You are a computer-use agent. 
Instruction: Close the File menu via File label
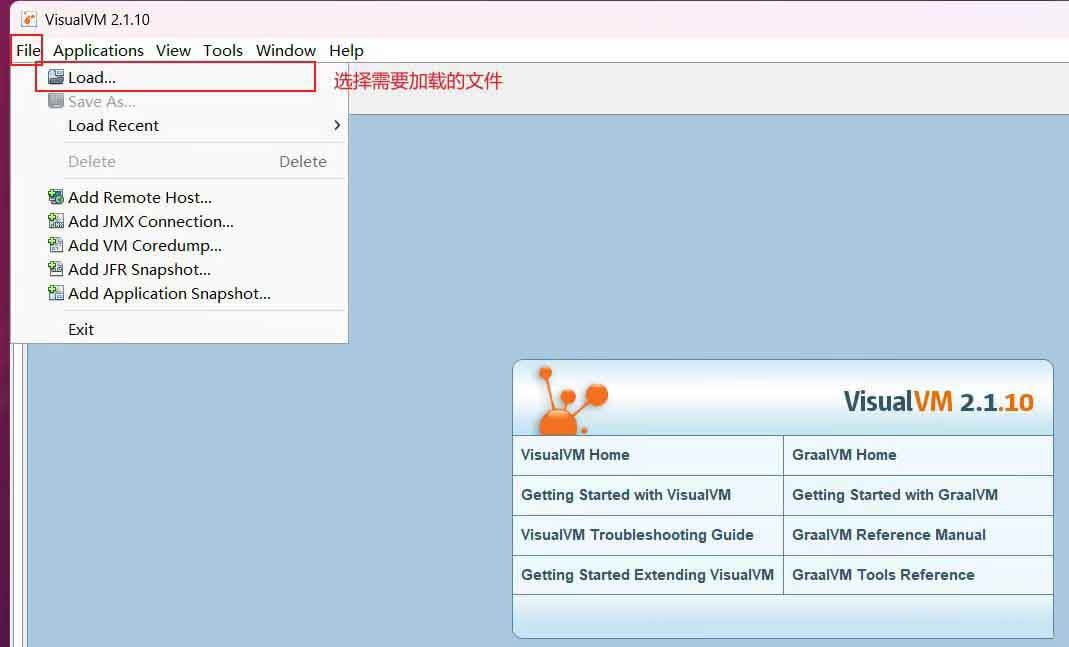(28, 50)
